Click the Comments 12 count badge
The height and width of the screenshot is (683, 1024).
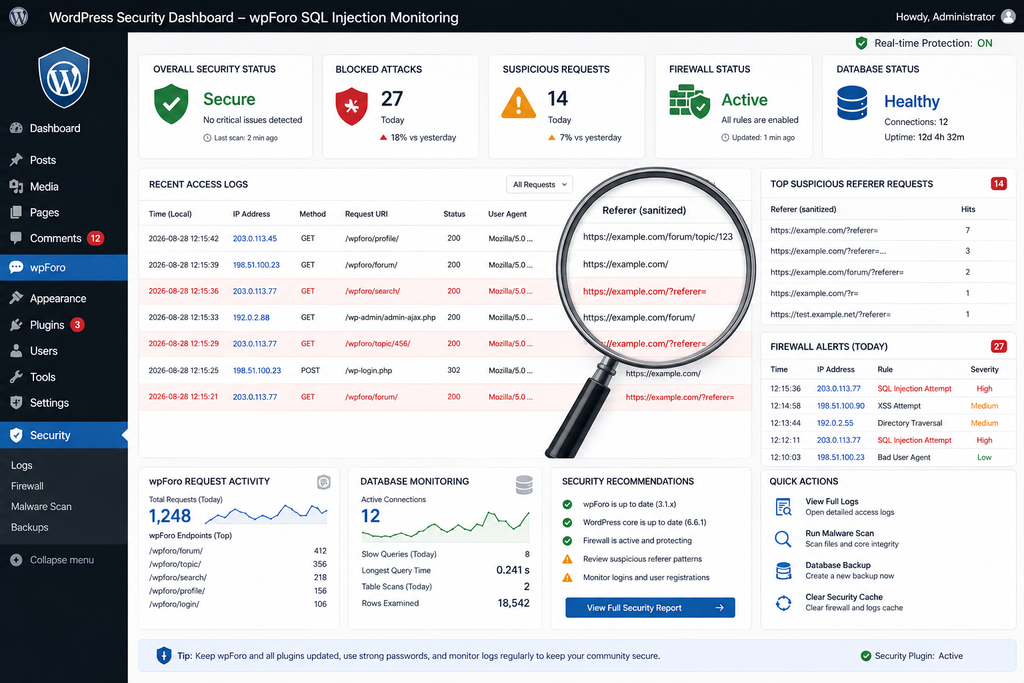click(95, 238)
